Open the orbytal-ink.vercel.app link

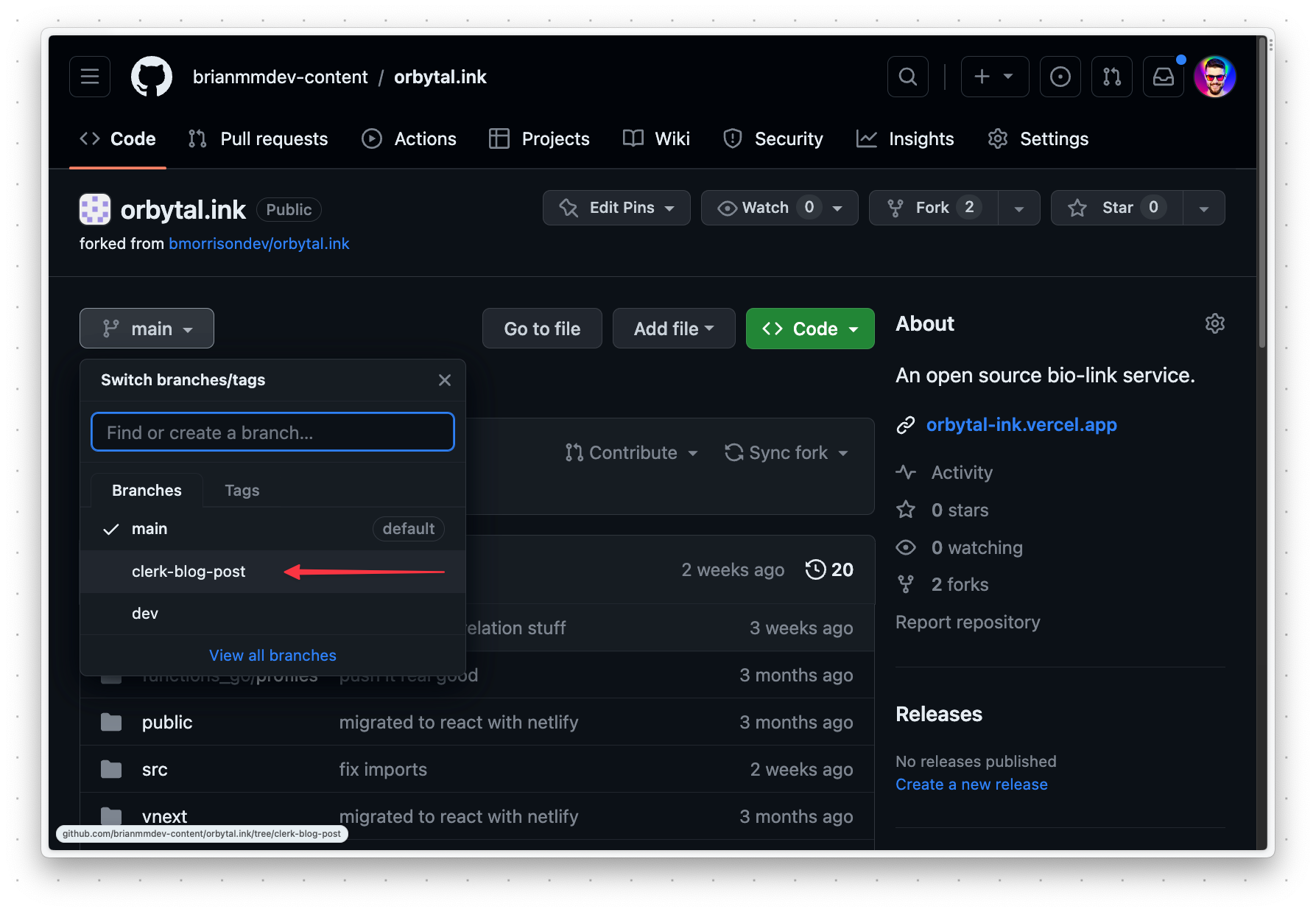click(x=1021, y=424)
